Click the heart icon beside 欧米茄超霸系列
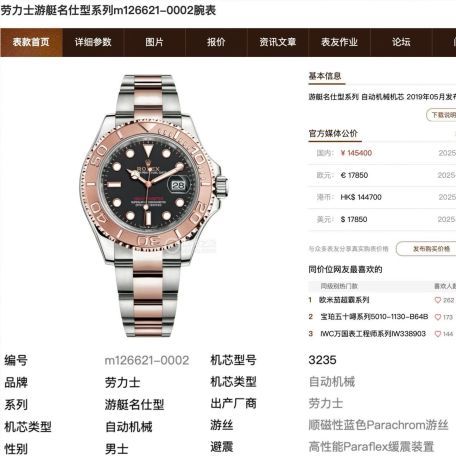456x456 pixels. tap(438, 300)
